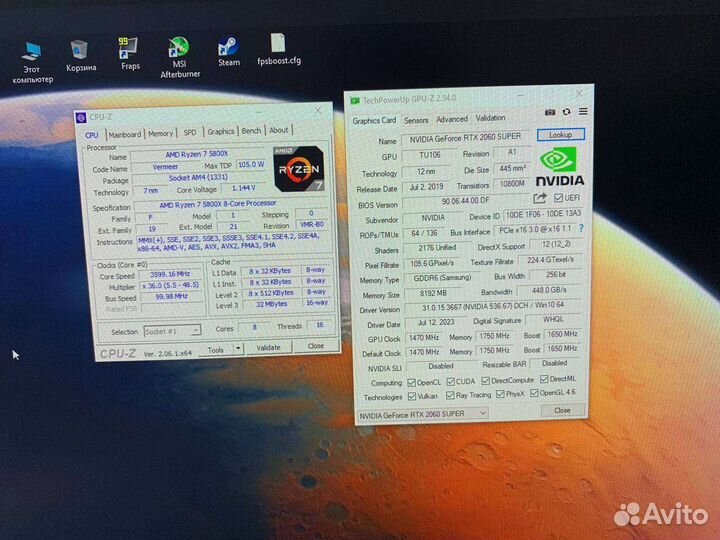Select the fpsboost.cfg file icon

tap(278, 44)
